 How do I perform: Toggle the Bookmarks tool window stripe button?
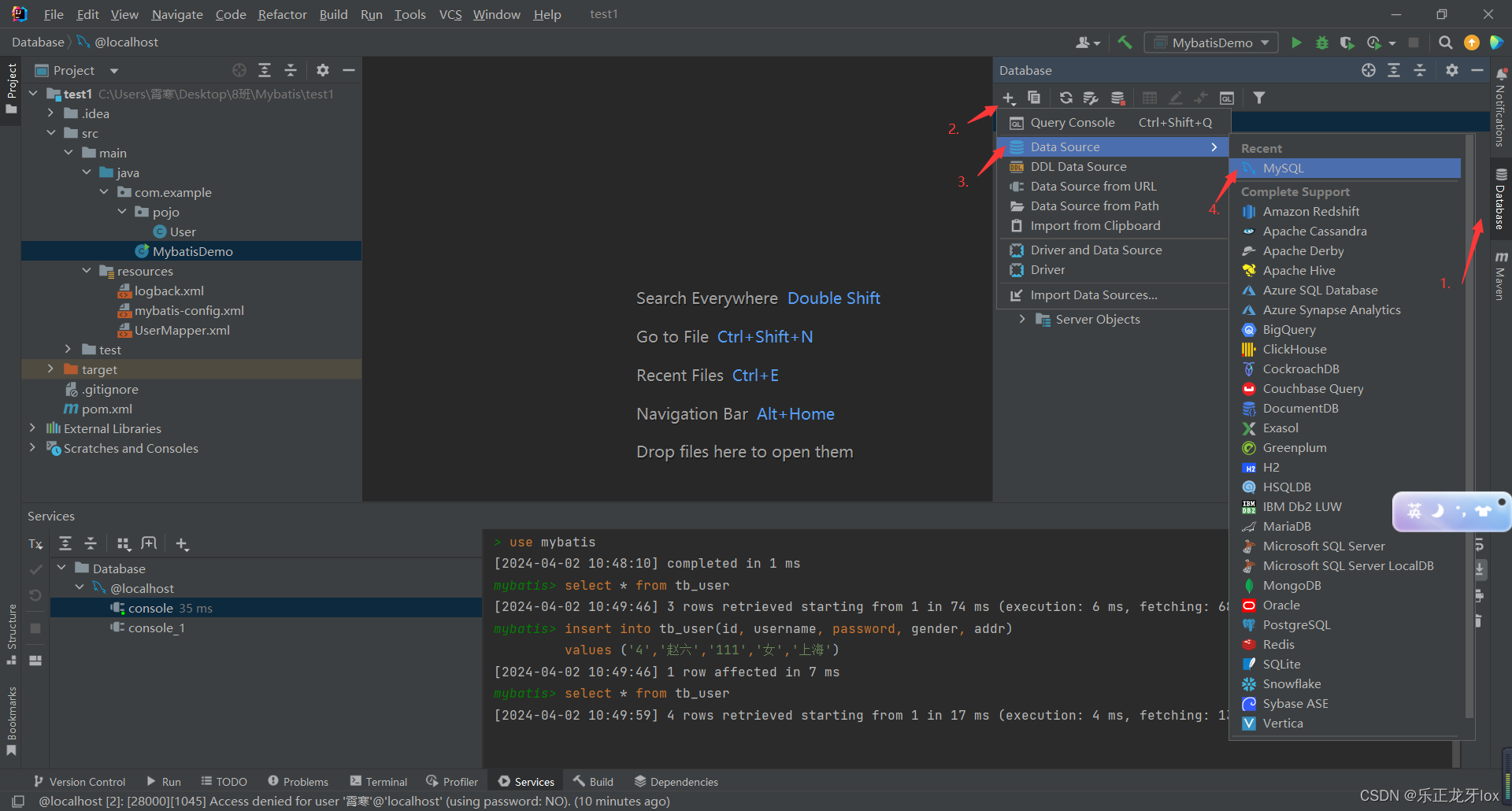pyautogui.click(x=11, y=720)
